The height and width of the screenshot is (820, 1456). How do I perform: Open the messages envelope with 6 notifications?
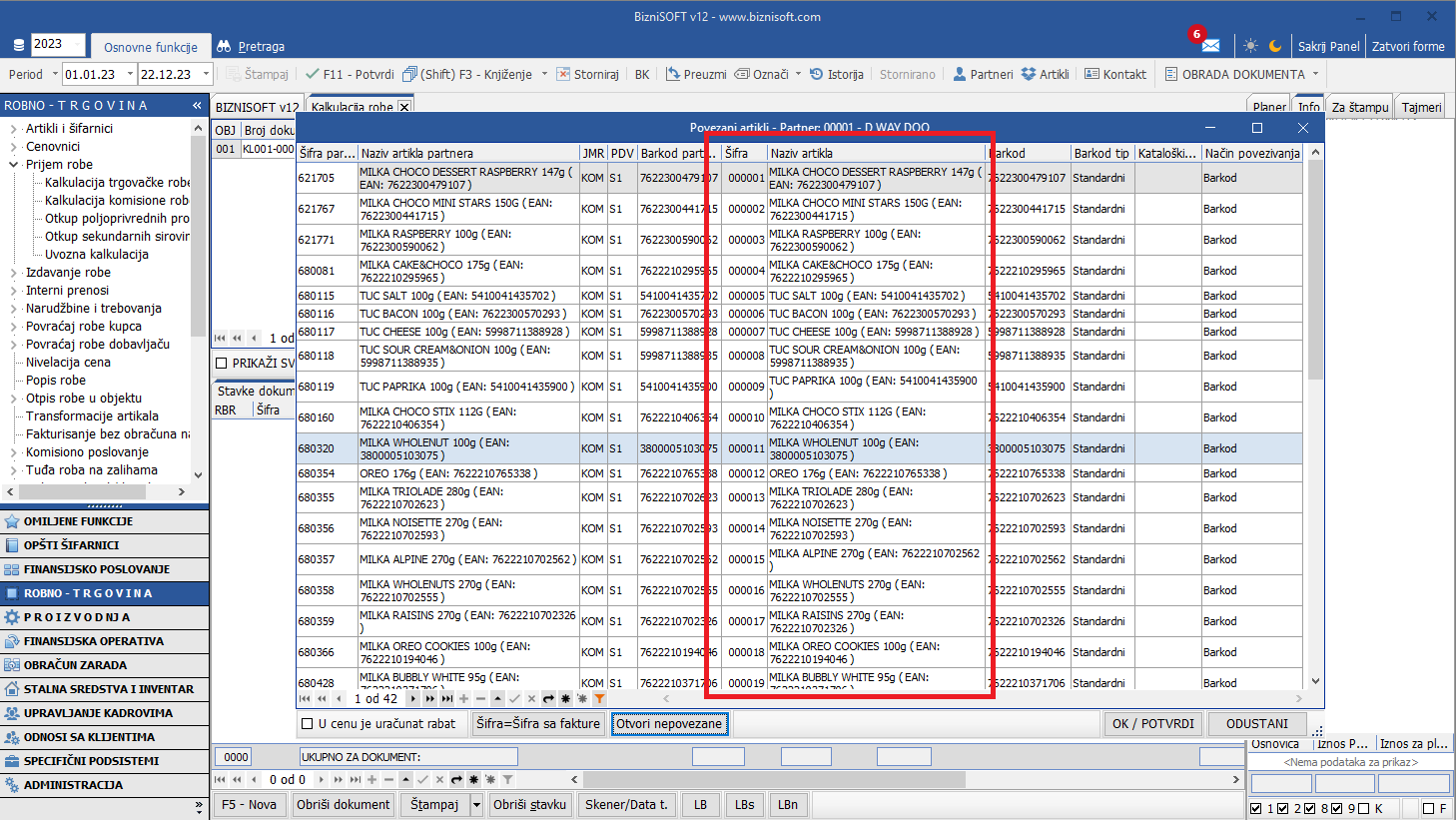point(1210,46)
